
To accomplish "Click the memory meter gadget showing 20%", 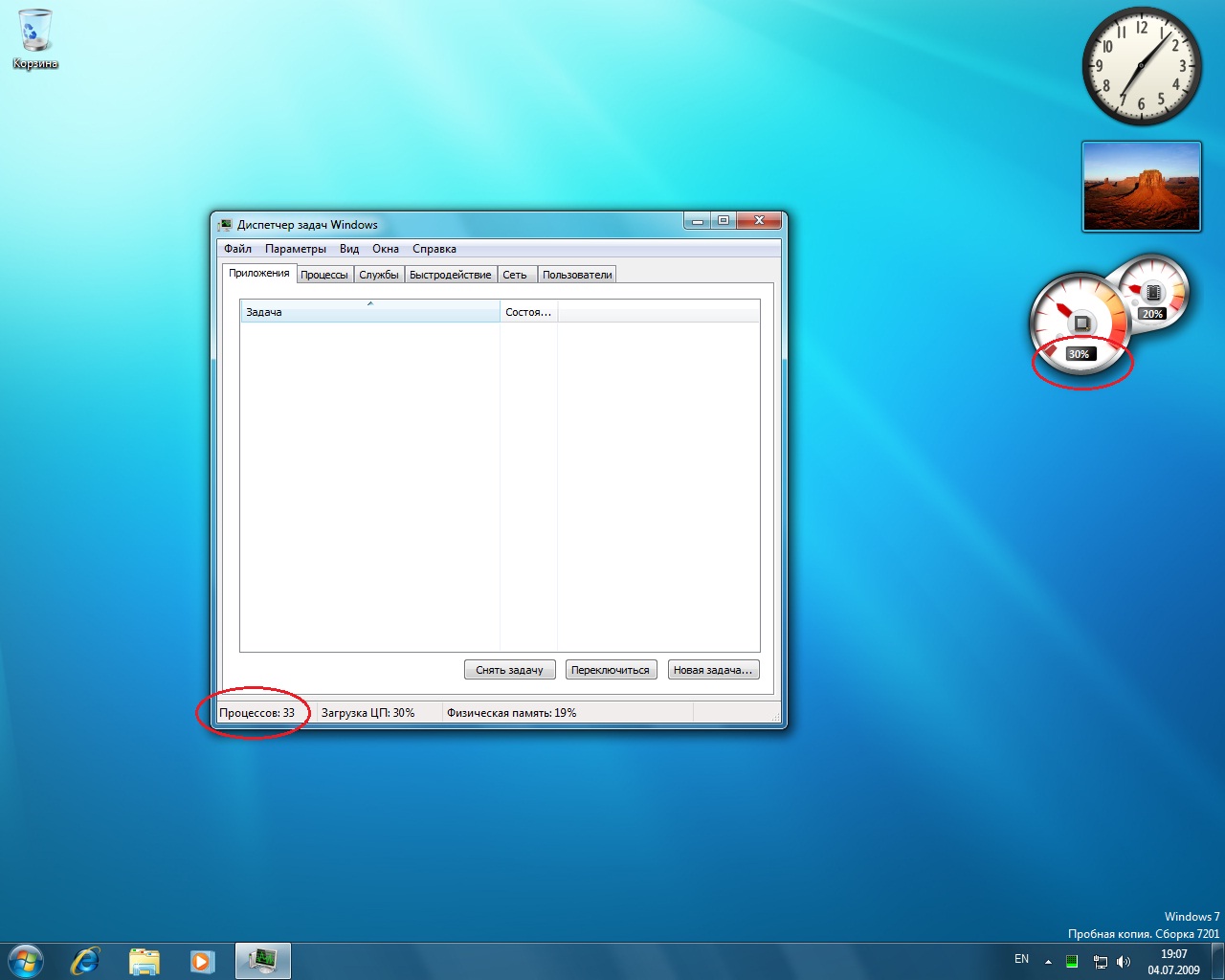I will (1152, 292).
